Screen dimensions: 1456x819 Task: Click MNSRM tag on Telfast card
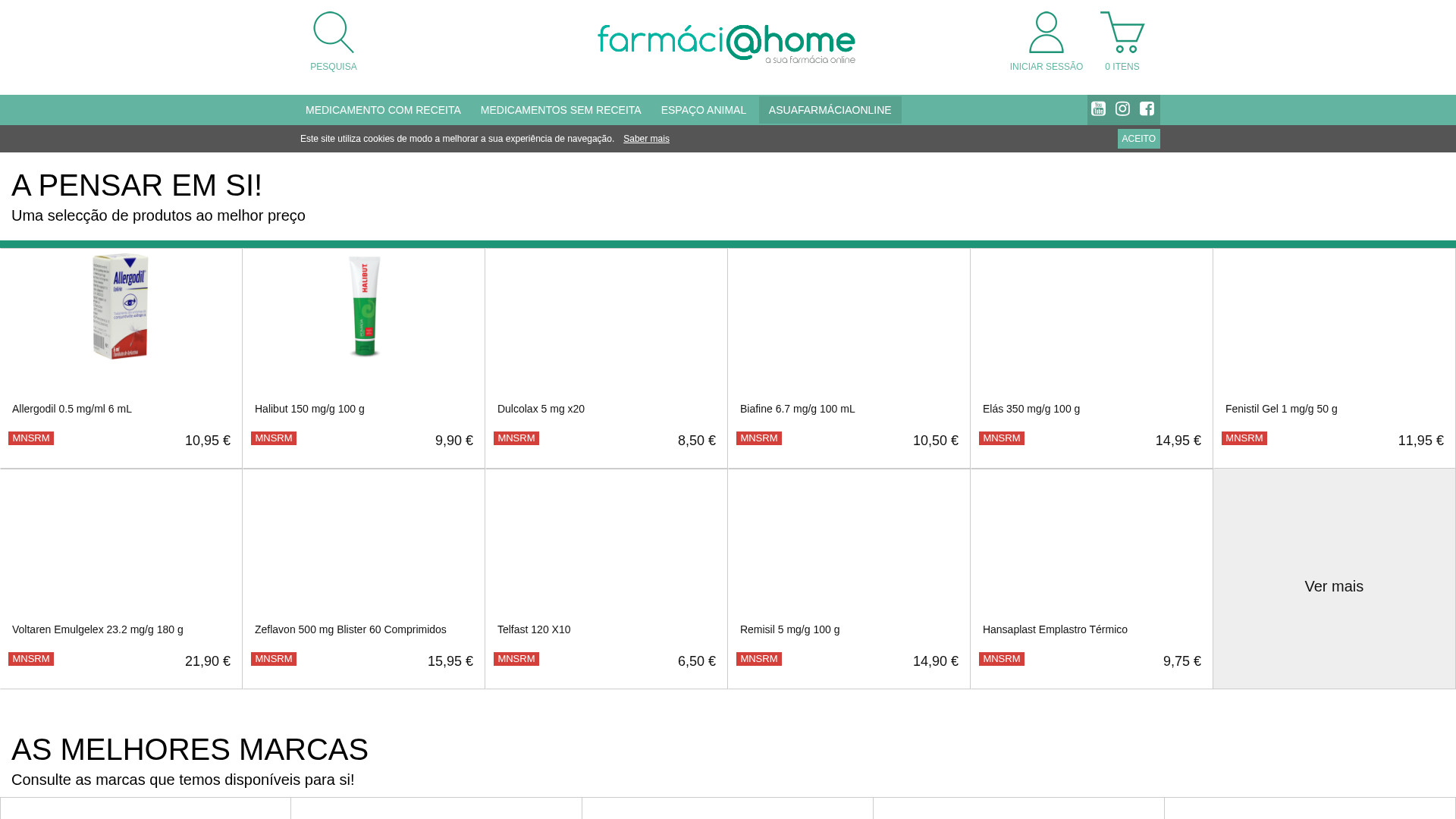point(516,659)
